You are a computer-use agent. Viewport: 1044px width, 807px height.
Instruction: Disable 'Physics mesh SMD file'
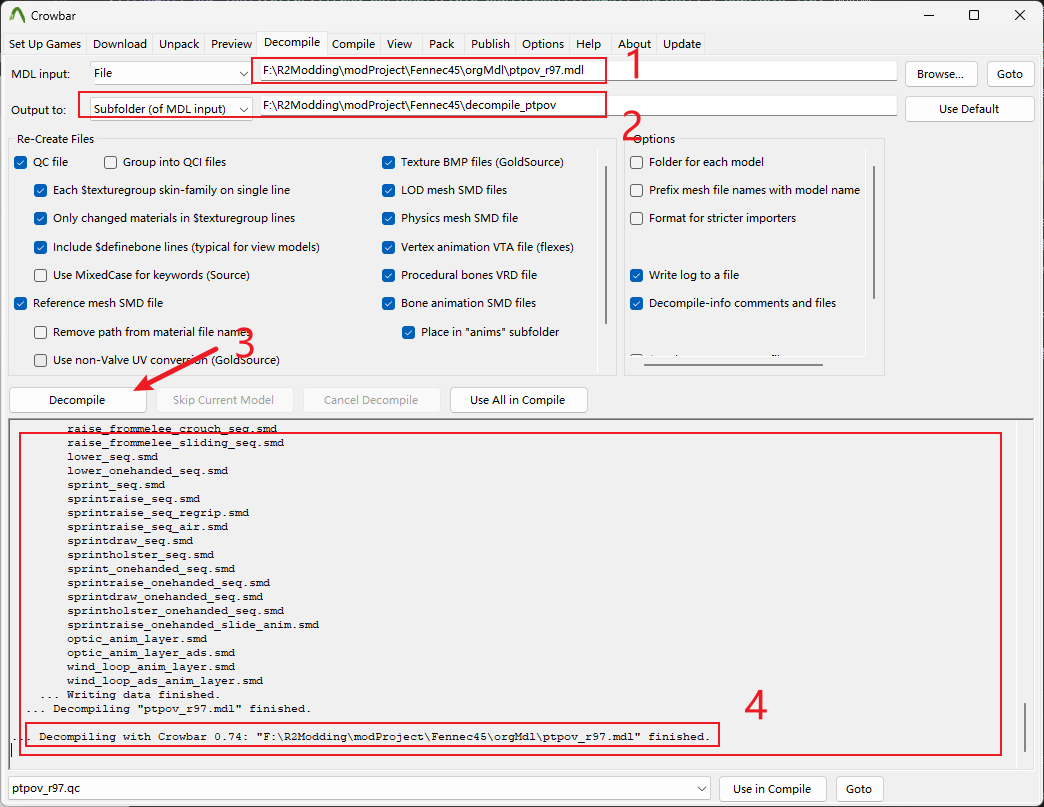(387, 218)
